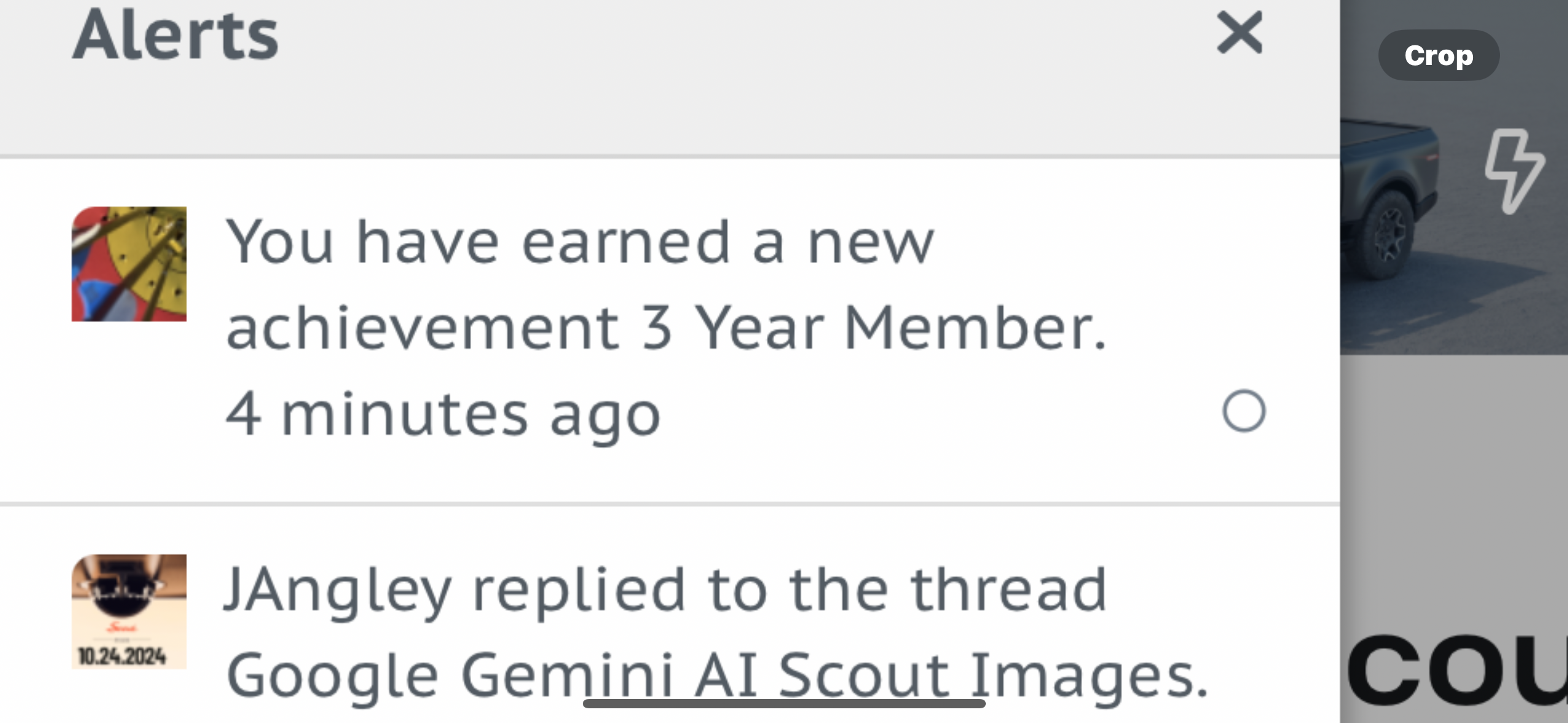Mark the 3 Year Member alert as read
The image size is (1568, 723).
pos(1243,411)
